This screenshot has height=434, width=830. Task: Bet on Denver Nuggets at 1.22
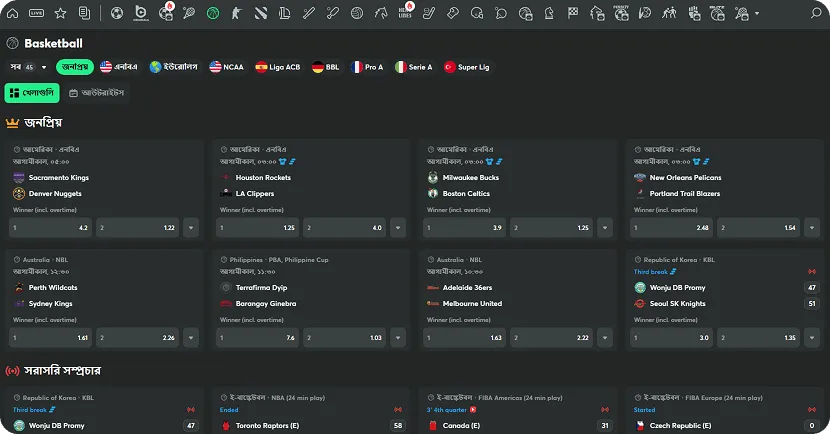tap(138, 228)
